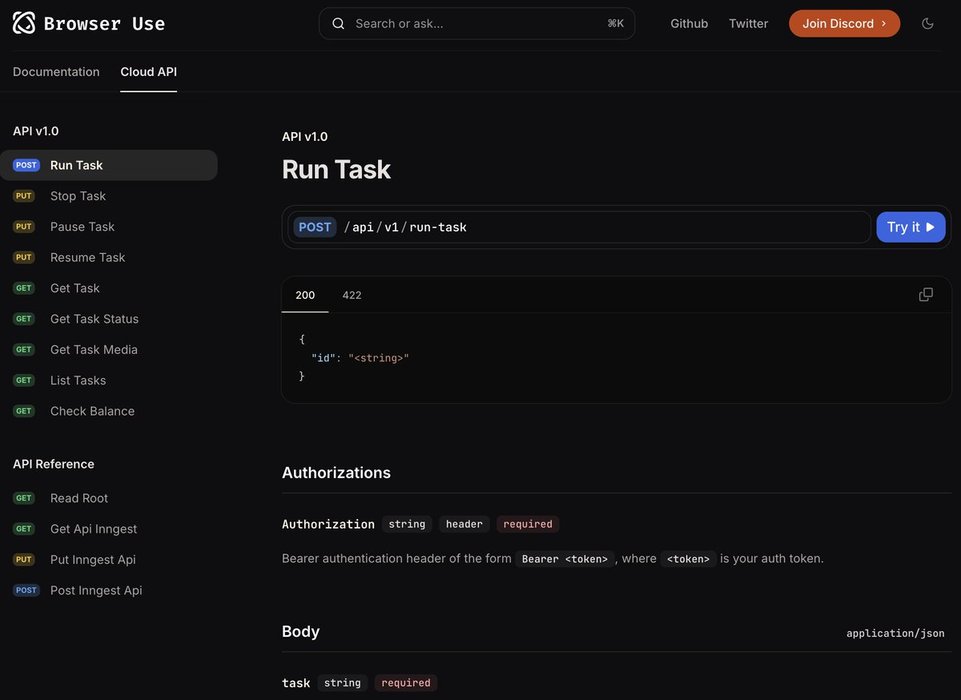Navigate to List Tasks endpoint
This screenshot has width=961, height=700.
click(x=78, y=380)
